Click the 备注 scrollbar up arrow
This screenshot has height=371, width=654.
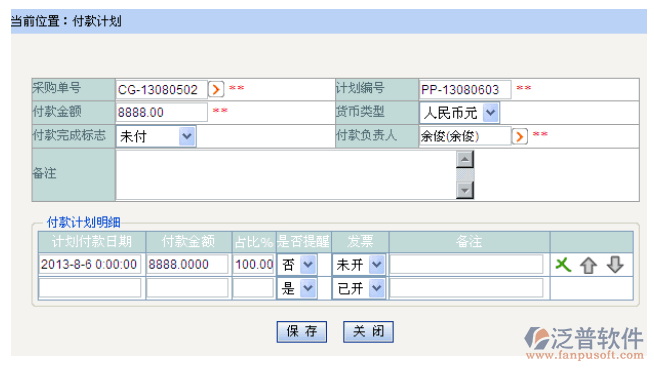coord(465,159)
